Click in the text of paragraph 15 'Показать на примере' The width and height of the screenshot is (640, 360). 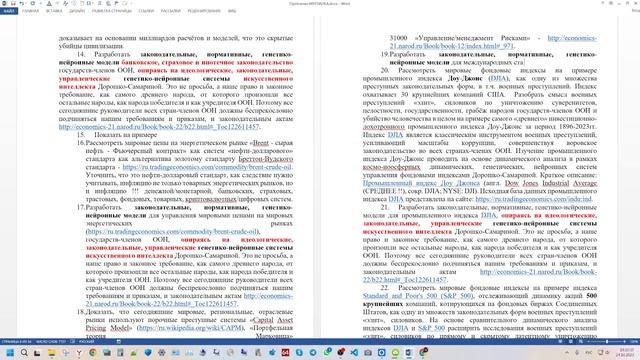126,135
